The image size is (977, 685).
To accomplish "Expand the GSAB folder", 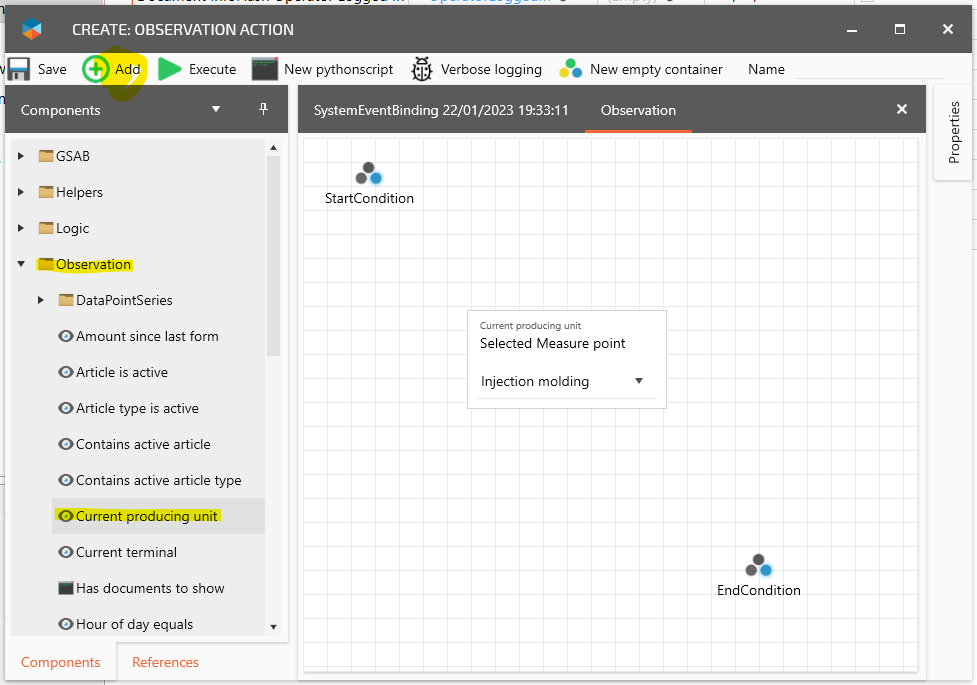I will point(22,156).
